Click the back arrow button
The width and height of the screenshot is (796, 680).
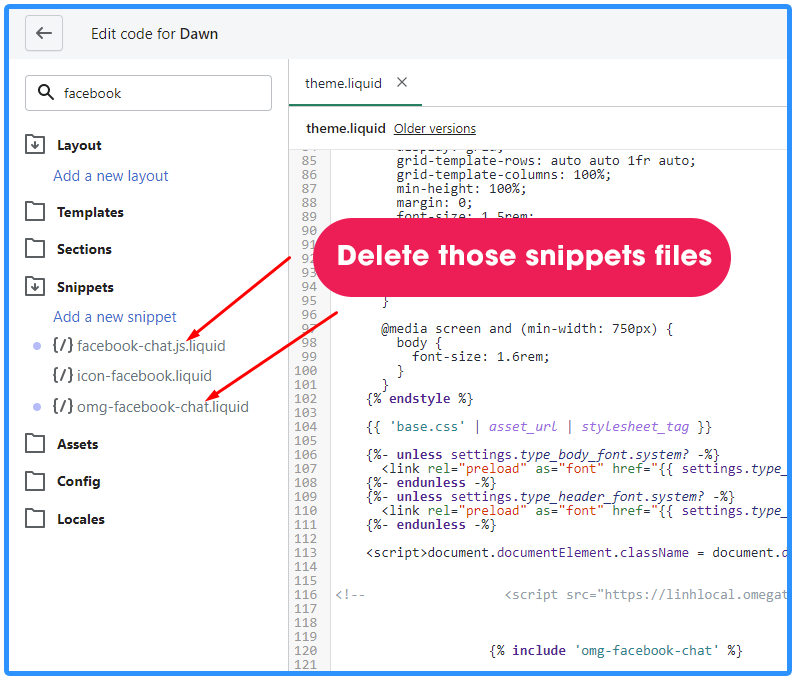(x=44, y=33)
